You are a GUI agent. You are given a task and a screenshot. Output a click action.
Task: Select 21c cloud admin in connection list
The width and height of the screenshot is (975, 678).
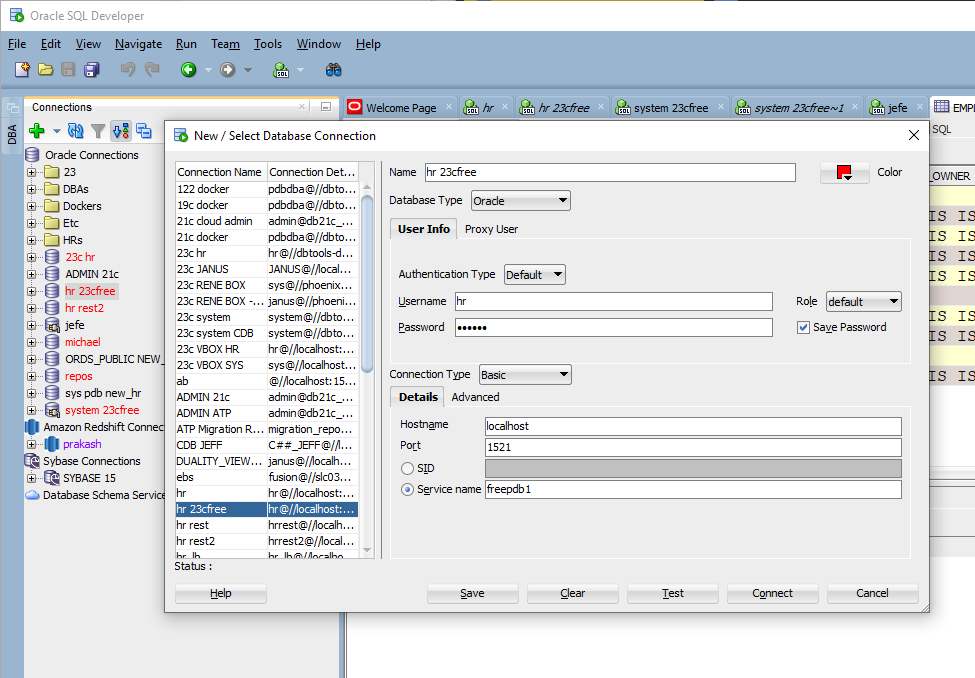(267, 221)
